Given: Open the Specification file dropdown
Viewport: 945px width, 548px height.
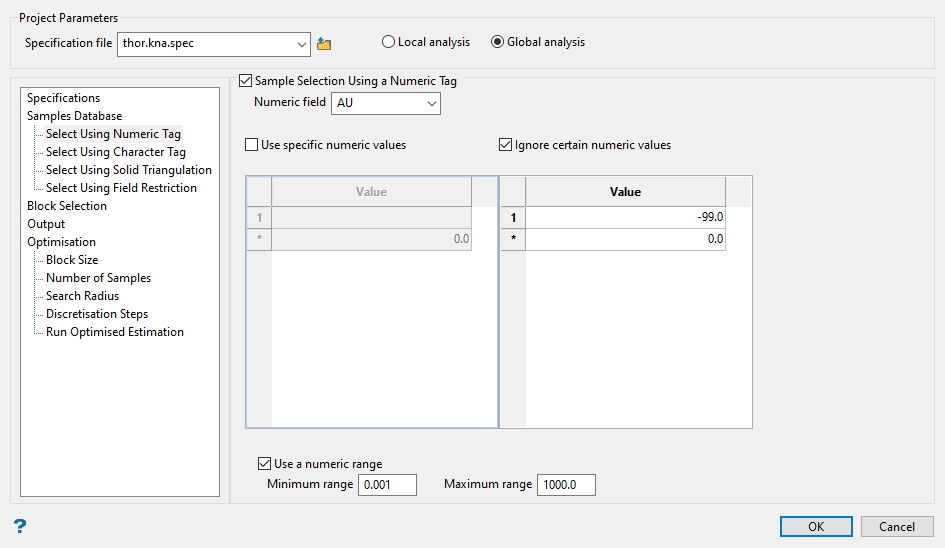Looking at the screenshot, I should (x=303, y=44).
